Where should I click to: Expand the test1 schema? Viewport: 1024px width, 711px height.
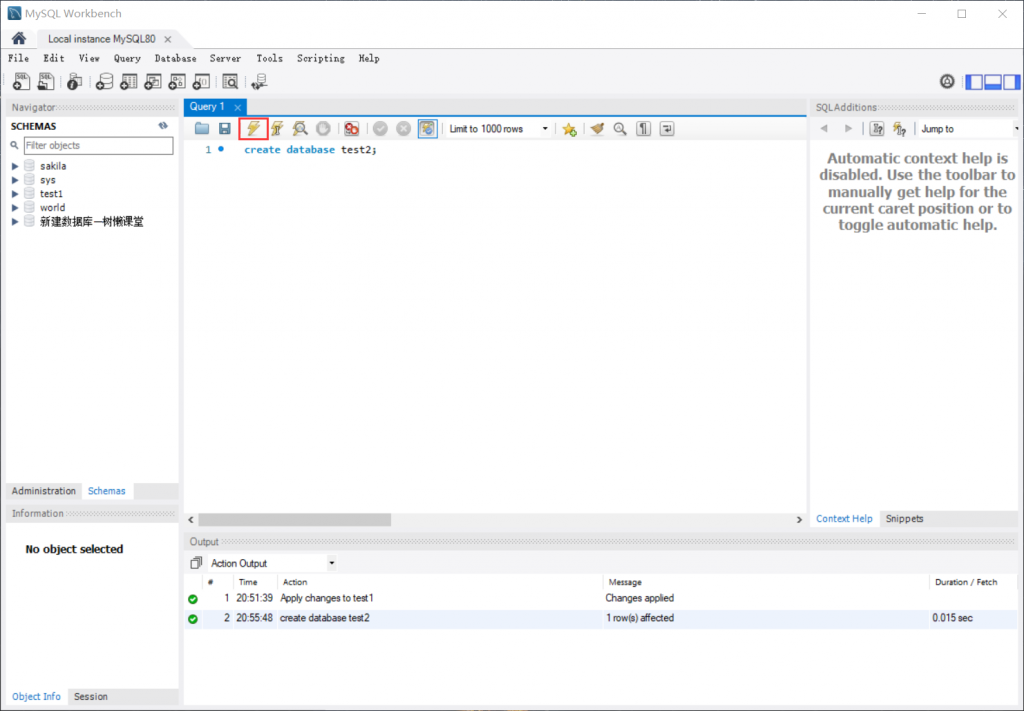[15, 193]
